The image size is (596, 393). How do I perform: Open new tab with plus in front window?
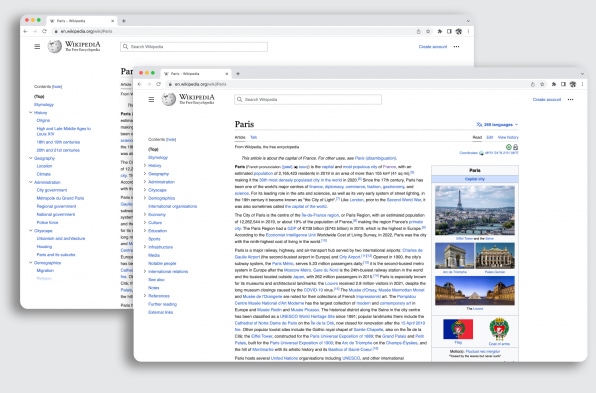(238, 73)
